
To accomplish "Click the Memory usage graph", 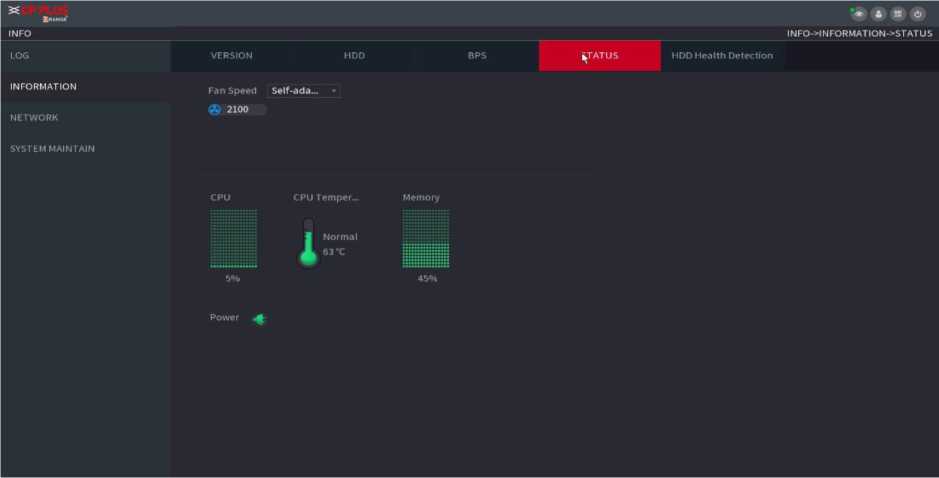I will [x=426, y=239].
